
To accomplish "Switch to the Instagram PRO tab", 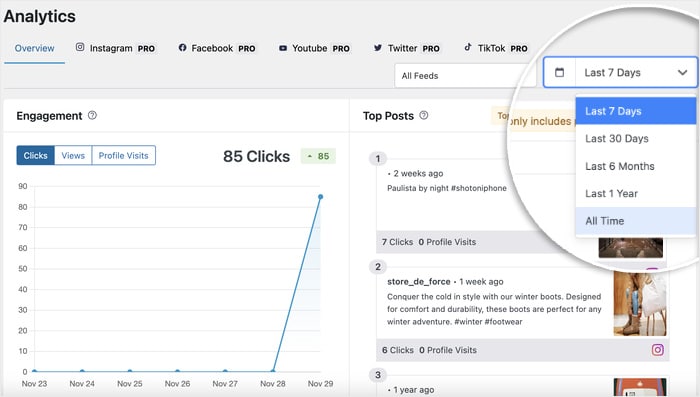I will point(115,48).
